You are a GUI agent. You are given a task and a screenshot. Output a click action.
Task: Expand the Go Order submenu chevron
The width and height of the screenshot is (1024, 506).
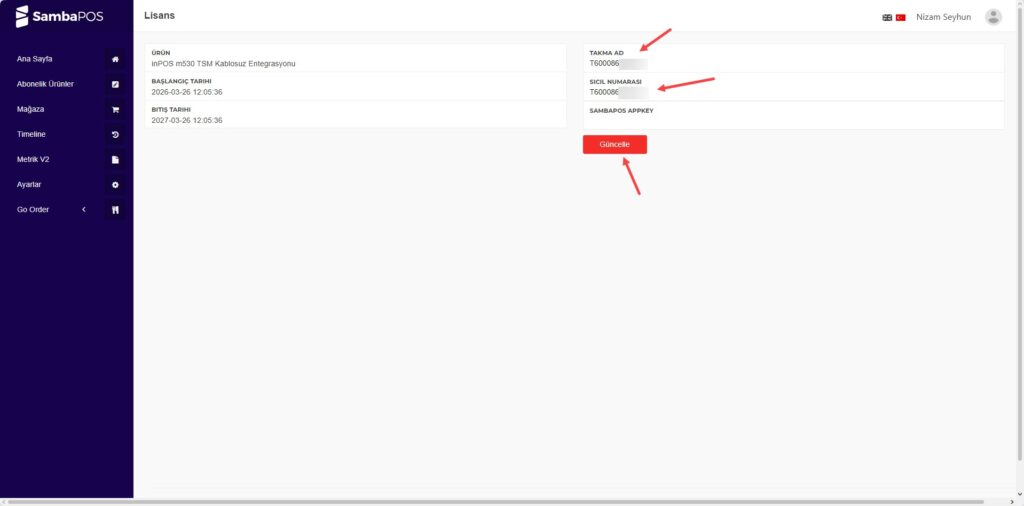tap(84, 210)
